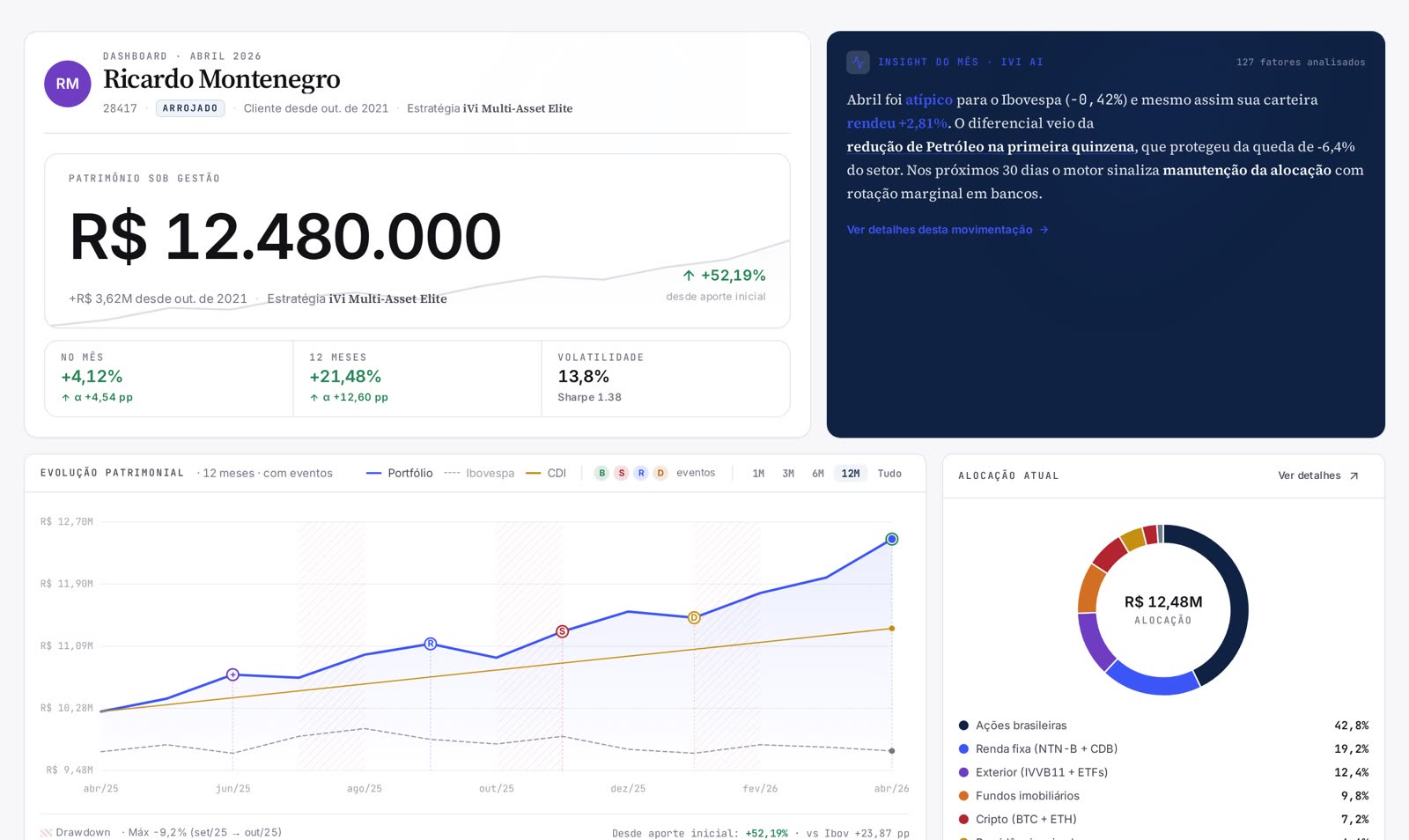Click the arrow beside Ver detalhes desta movimentação
Screen dimensions: 1409x840
click(x=1044, y=230)
